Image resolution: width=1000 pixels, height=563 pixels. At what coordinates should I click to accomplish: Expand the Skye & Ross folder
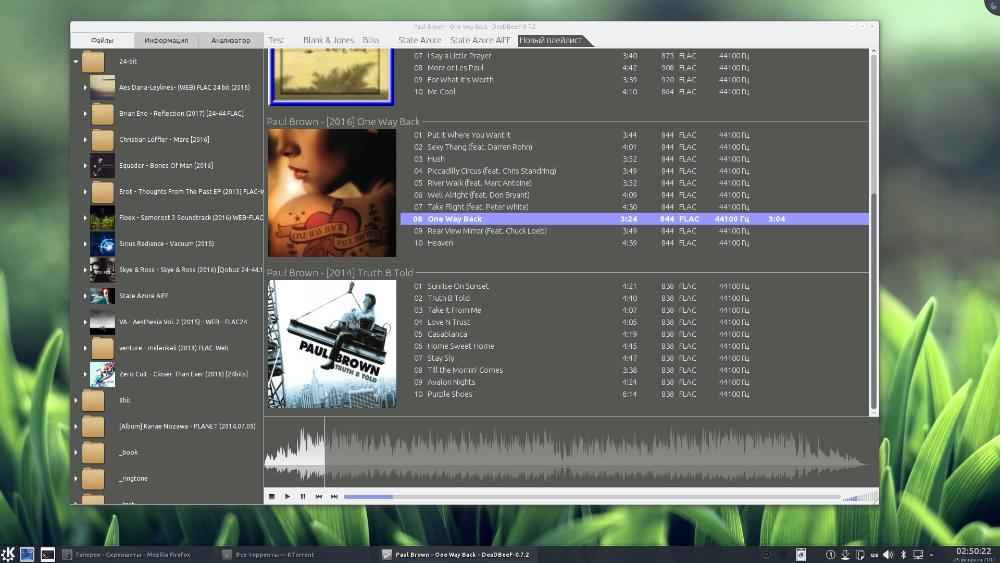click(85, 270)
